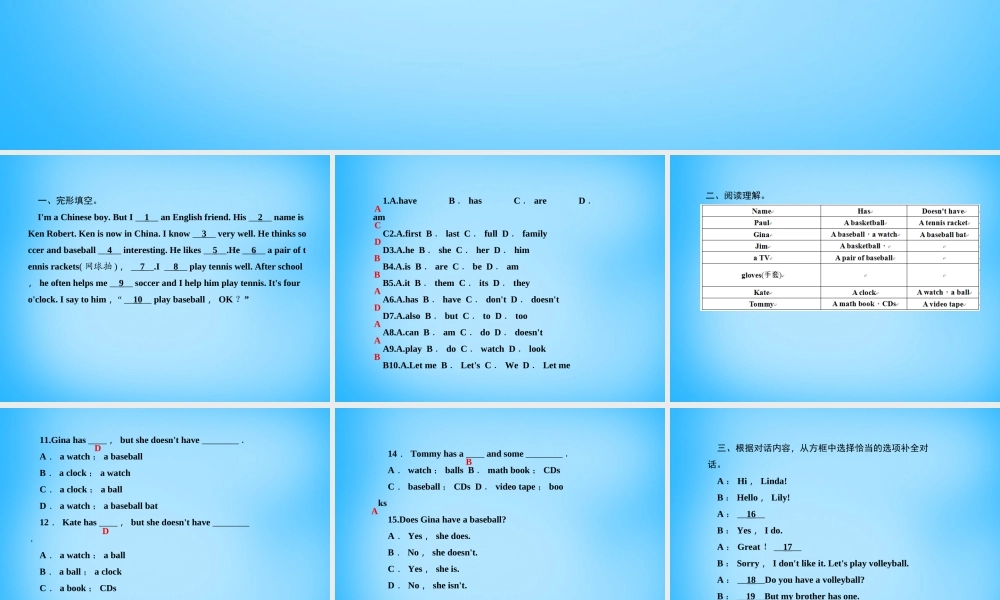This screenshot has width=1000, height=600.
Task: Click the line "Let's play volleyball" in the dialogue
Action: (841, 564)
